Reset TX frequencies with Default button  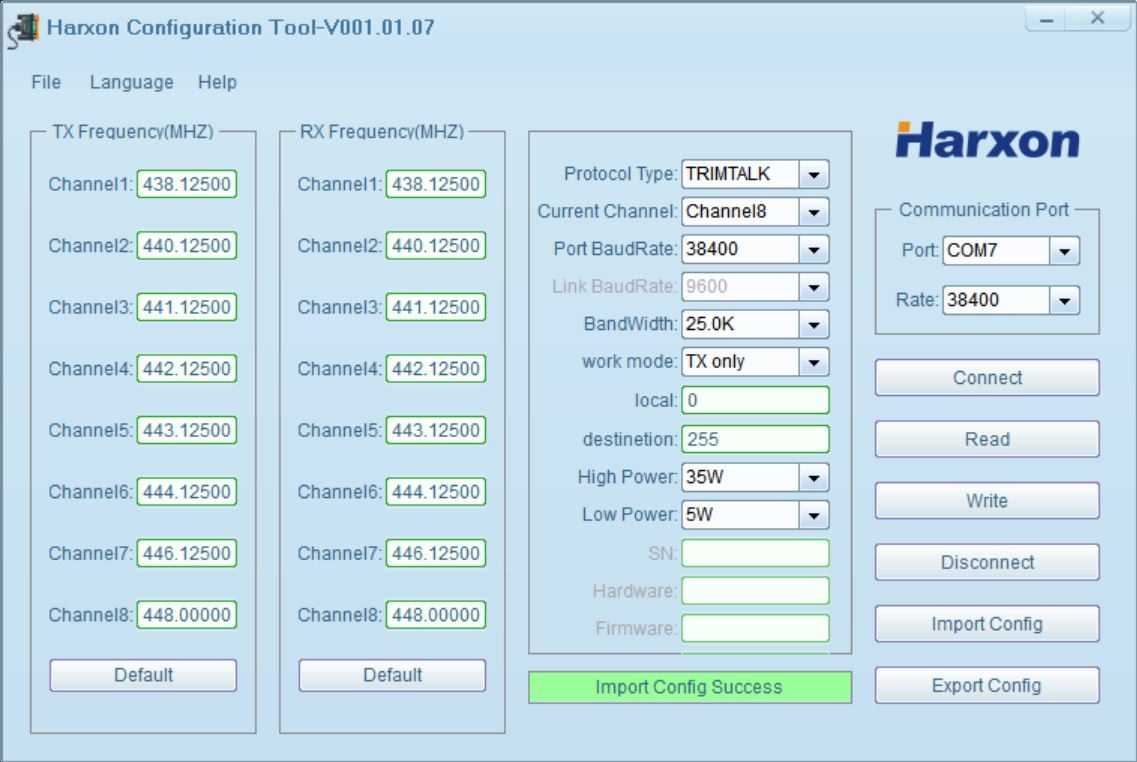[x=143, y=675]
